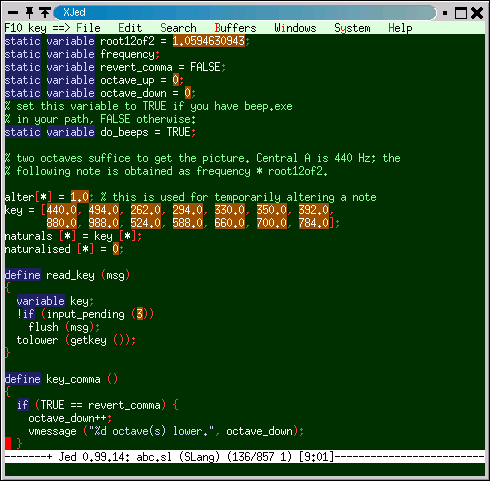
Task: Expand the Buffers menu
Action: (235, 28)
